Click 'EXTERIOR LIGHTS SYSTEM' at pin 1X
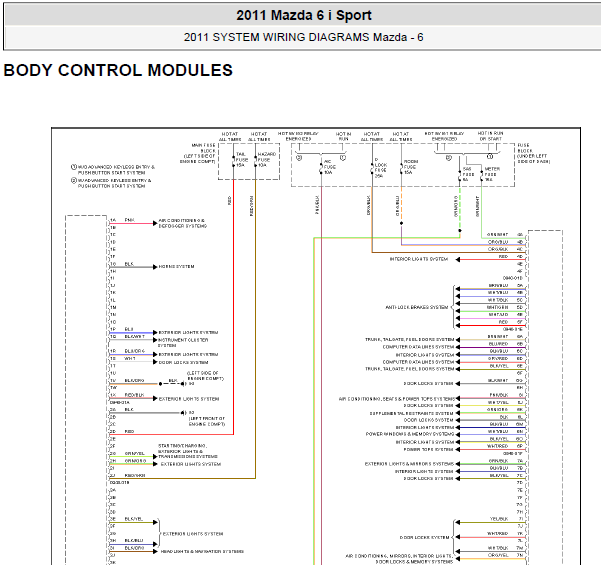Viewport: 601px width, 565px height. (189, 399)
